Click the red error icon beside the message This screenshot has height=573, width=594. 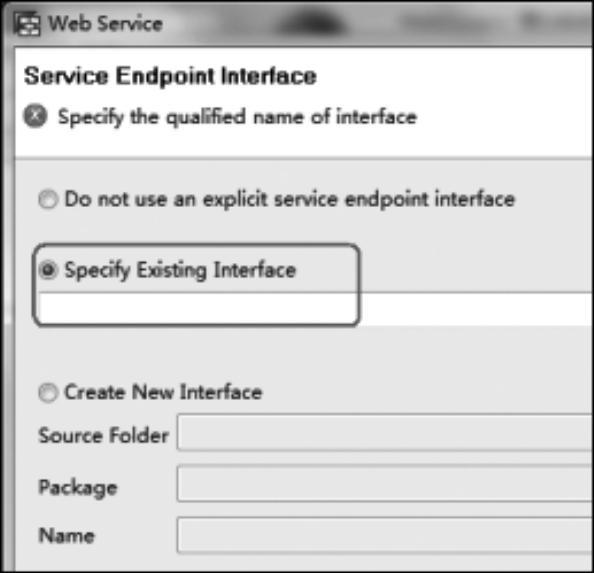pyautogui.click(x=35, y=116)
